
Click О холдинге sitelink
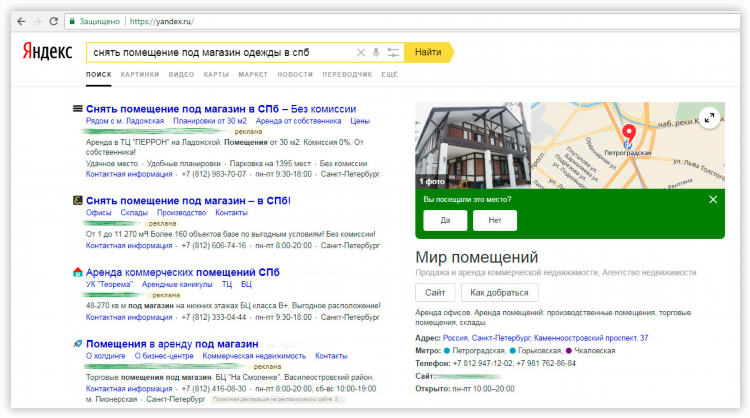[106, 356]
